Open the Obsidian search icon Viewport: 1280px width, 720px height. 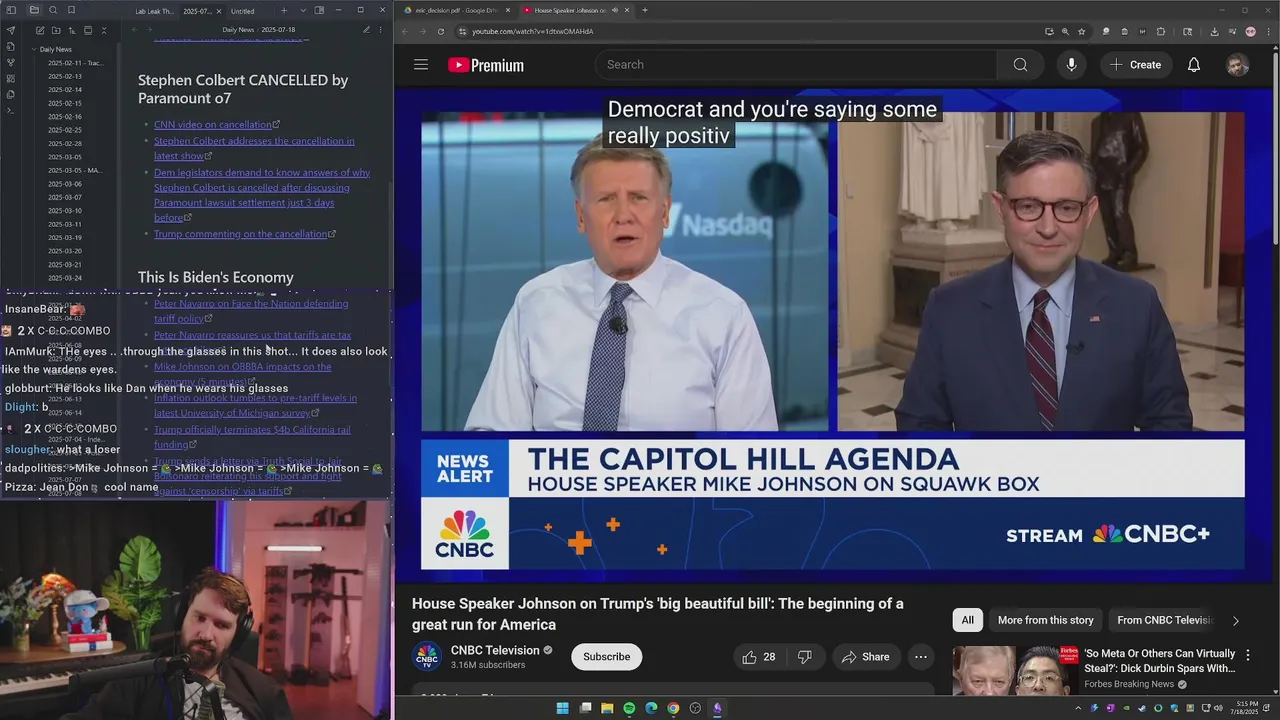(x=53, y=10)
